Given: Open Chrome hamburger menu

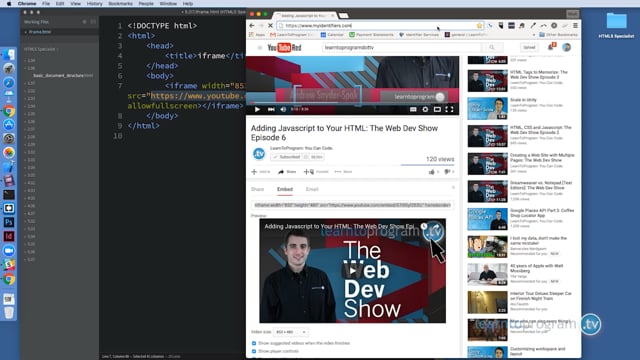Looking at the screenshot, I should (575, 25).
